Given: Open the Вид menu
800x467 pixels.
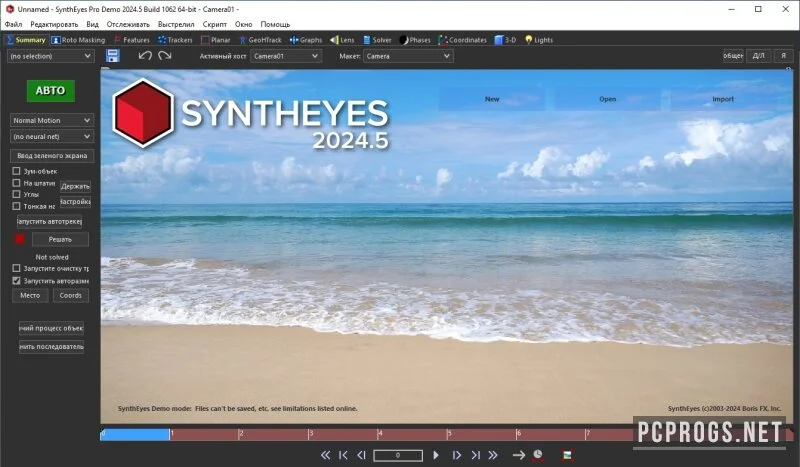Looking at the screenshot, I should 92,24.
